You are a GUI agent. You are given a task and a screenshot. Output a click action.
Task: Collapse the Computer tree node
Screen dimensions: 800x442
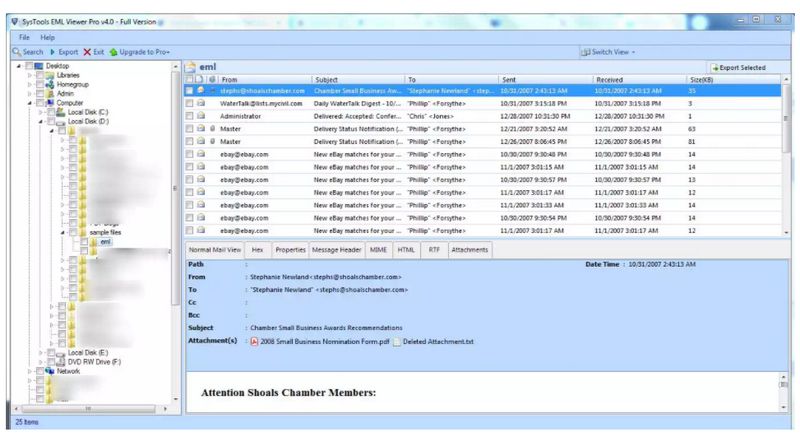pos(31,103)
